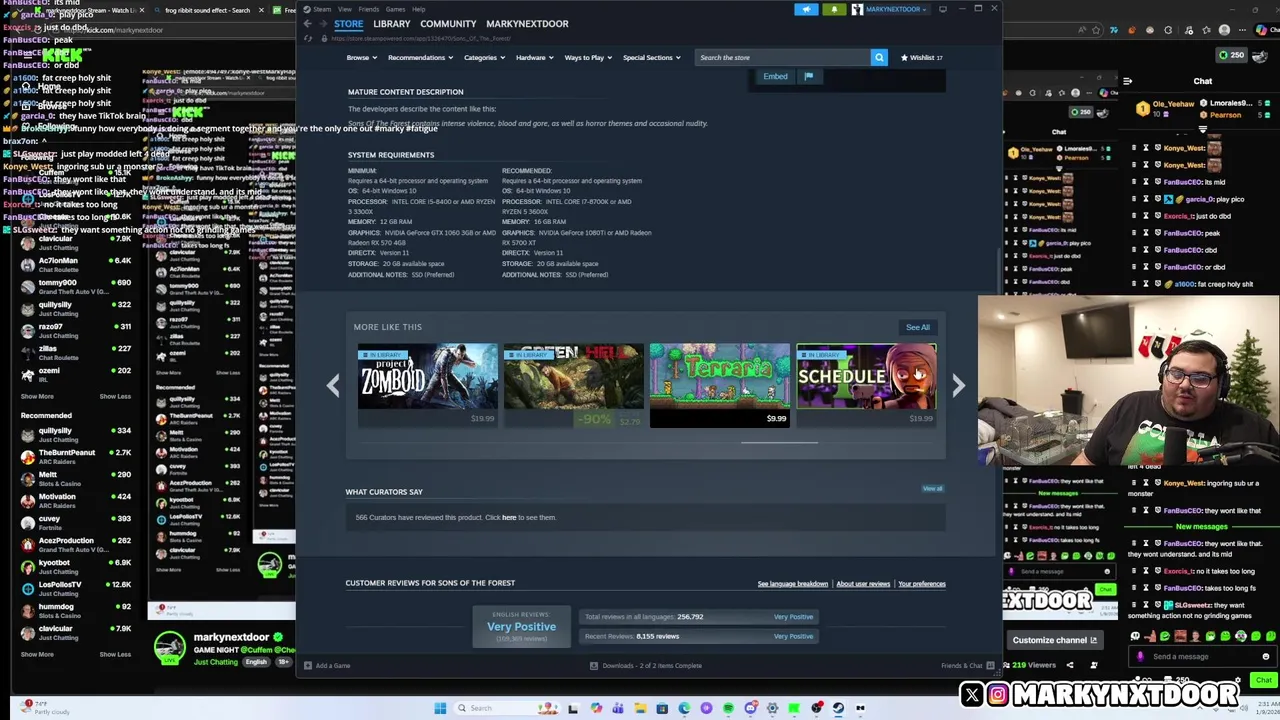Reload the Steam store page
Viewport: 1280px width, 720px height.
point(308,38)
